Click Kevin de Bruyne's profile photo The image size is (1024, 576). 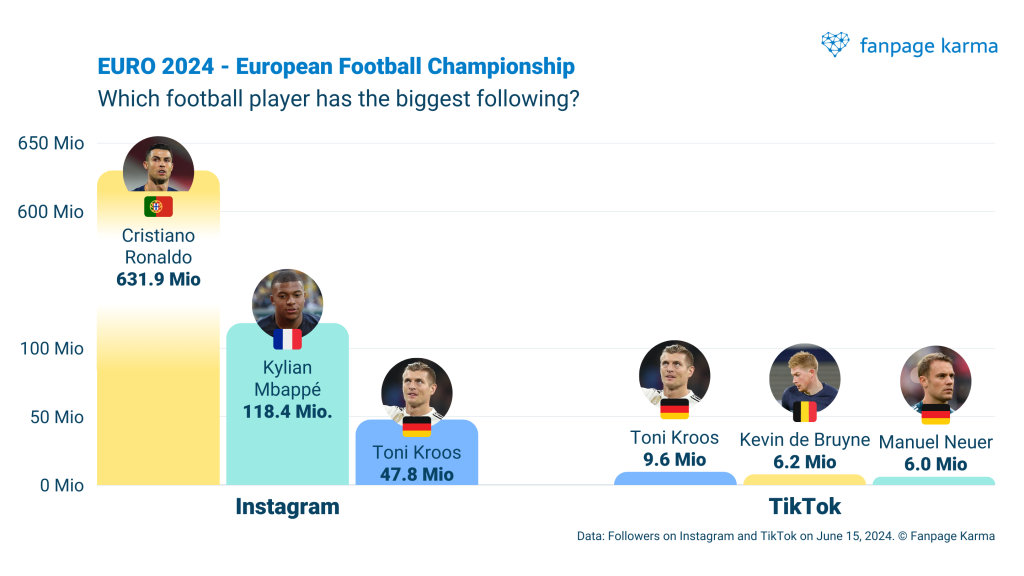click(x=805, y=378)
